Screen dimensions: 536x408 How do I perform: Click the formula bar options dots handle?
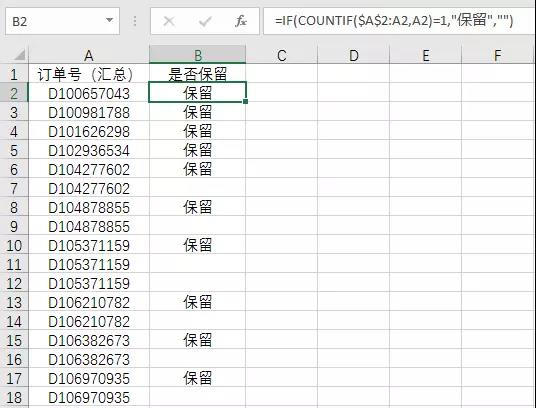pos(135,22)
